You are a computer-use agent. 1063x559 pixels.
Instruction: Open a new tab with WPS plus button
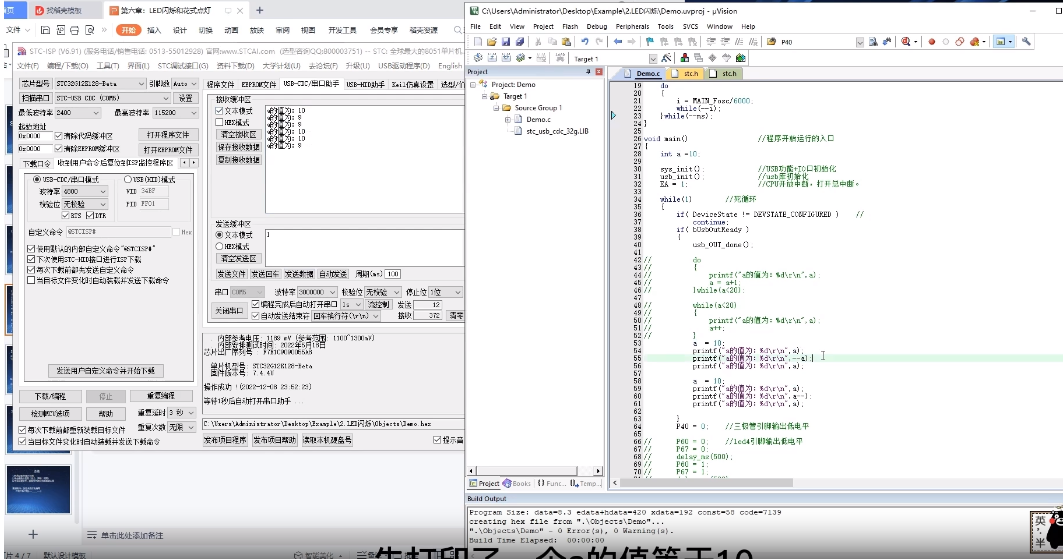click(x=260, y=10)
